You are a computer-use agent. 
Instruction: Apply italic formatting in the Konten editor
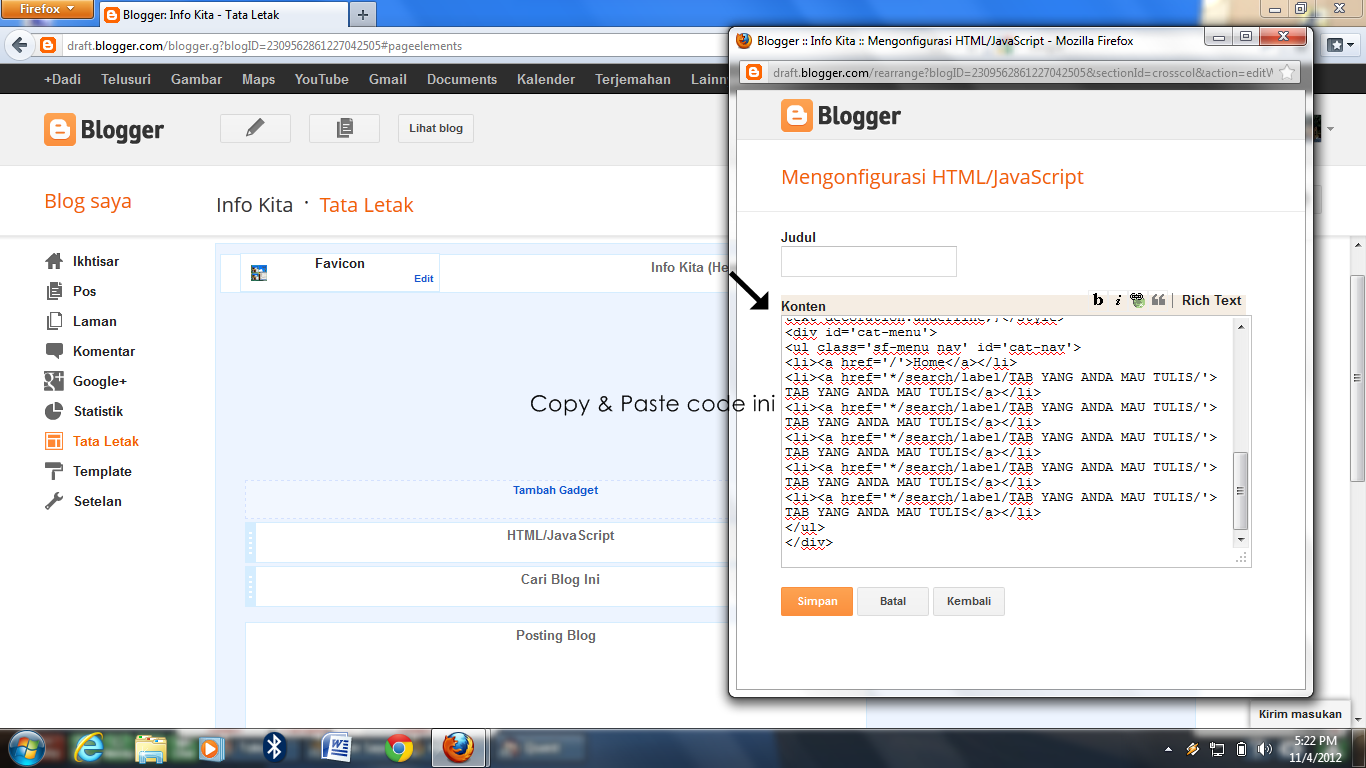point(1118,300)
